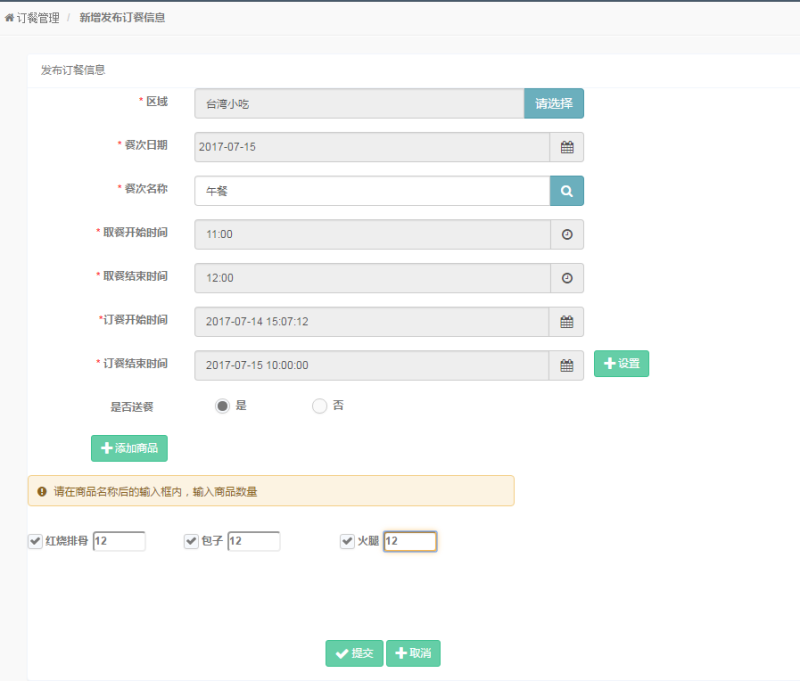Click the 取消 button
The height and width of the screenshot is (681, 800).
coord(413,653)
